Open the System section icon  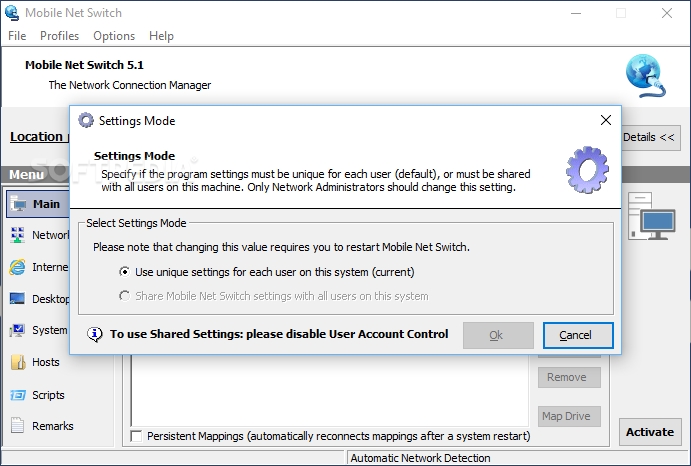coord(17,330)
